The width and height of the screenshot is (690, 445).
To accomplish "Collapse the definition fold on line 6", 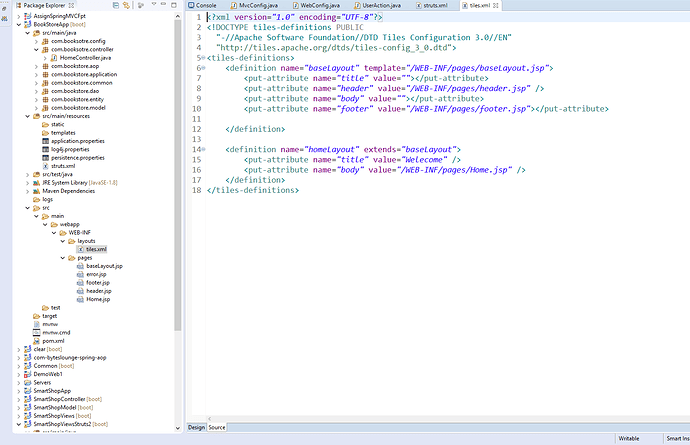I will tap(201, 68).
